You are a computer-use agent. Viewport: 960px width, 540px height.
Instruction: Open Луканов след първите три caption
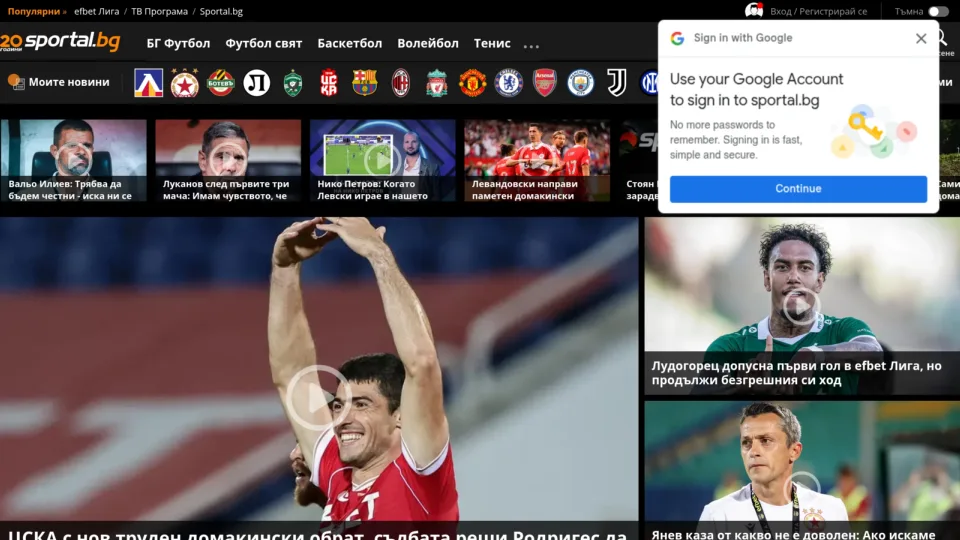click(225, 190)
